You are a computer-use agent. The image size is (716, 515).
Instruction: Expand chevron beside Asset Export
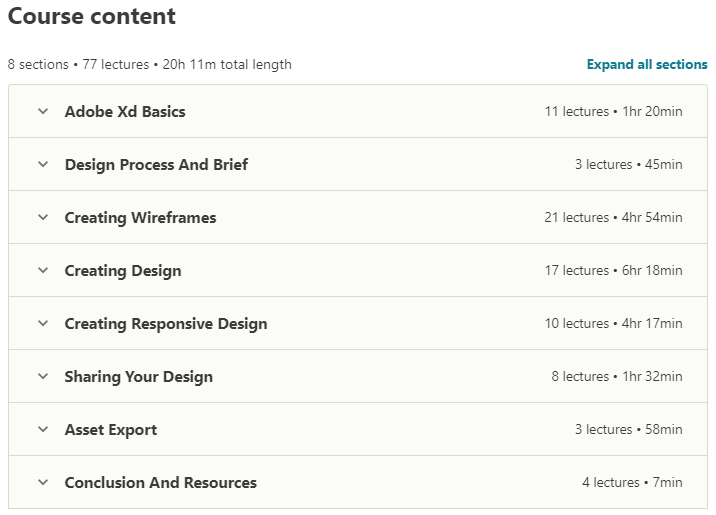pyautogui.click(x=43, y=429)
